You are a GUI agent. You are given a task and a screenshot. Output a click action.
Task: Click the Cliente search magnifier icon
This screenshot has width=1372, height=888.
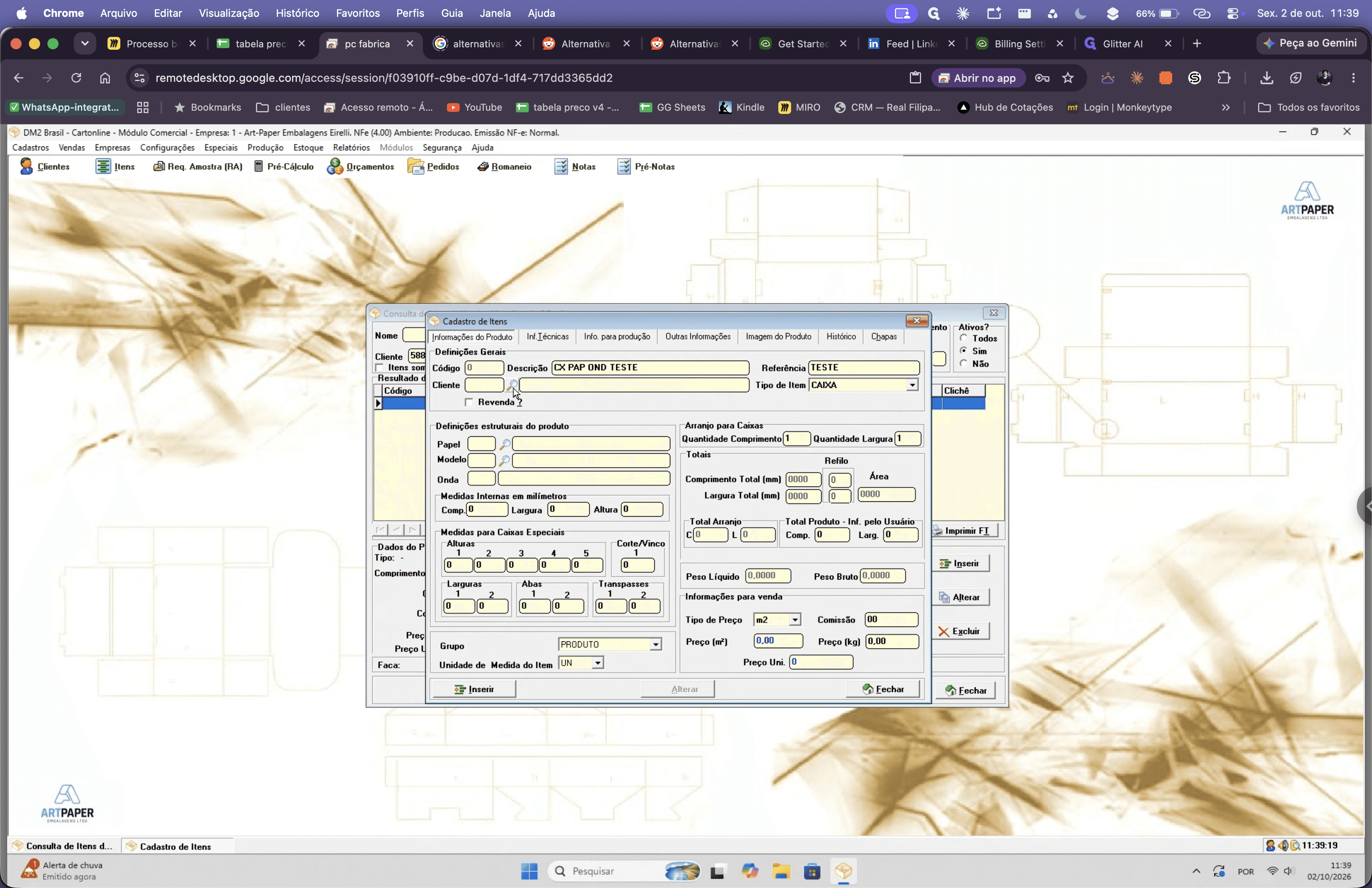(x=512, y=385)
